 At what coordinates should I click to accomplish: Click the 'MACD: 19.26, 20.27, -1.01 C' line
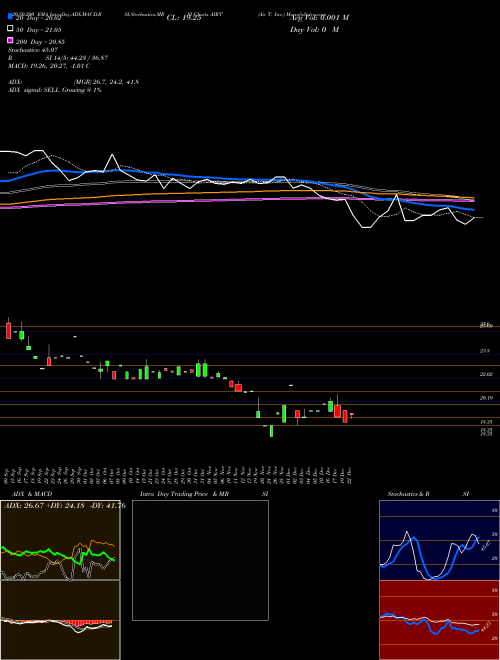[49, 66]
